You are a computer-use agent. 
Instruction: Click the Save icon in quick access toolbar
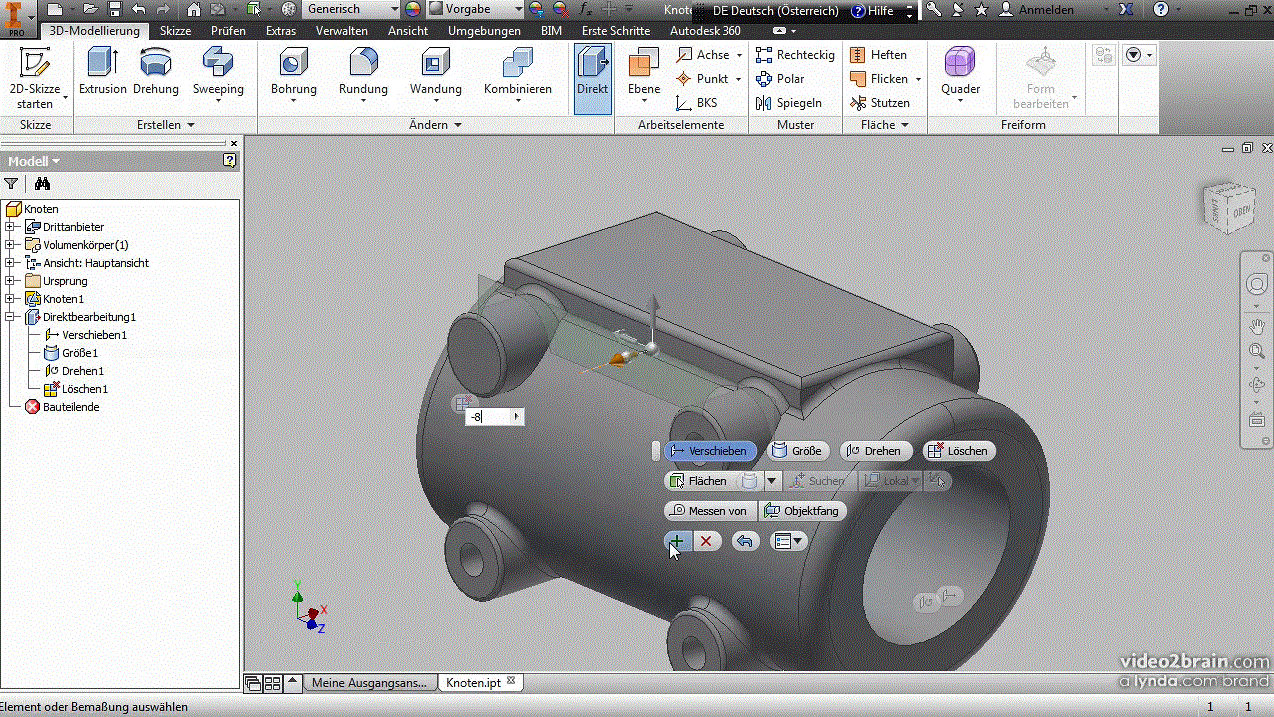pos(114,9)
